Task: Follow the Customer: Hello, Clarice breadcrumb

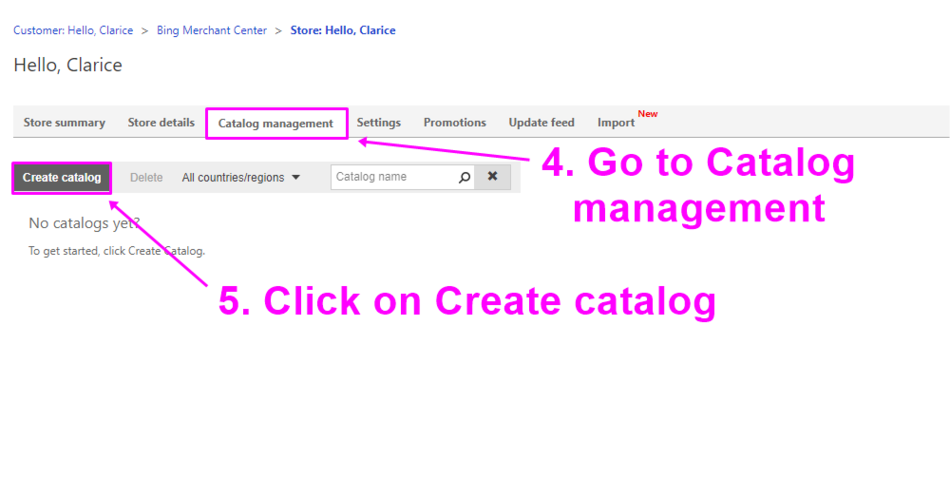Action: [x=73, y=31]
